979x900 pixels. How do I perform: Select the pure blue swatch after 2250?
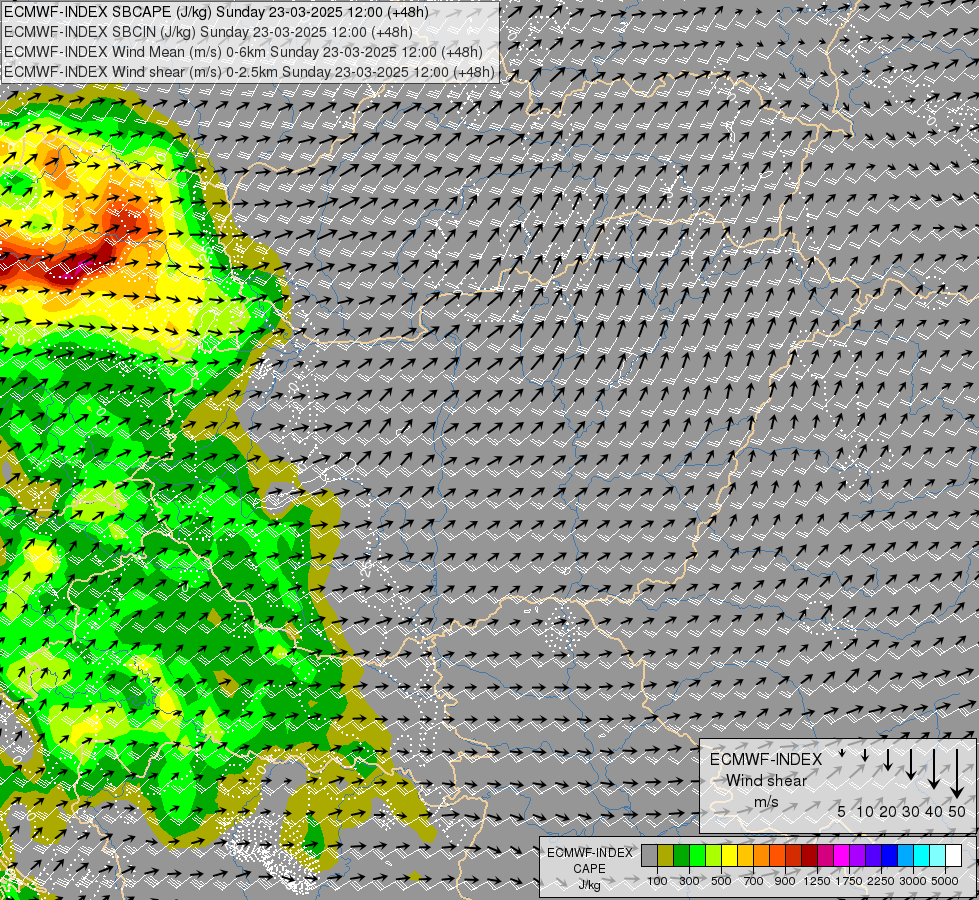pos(890,855)
